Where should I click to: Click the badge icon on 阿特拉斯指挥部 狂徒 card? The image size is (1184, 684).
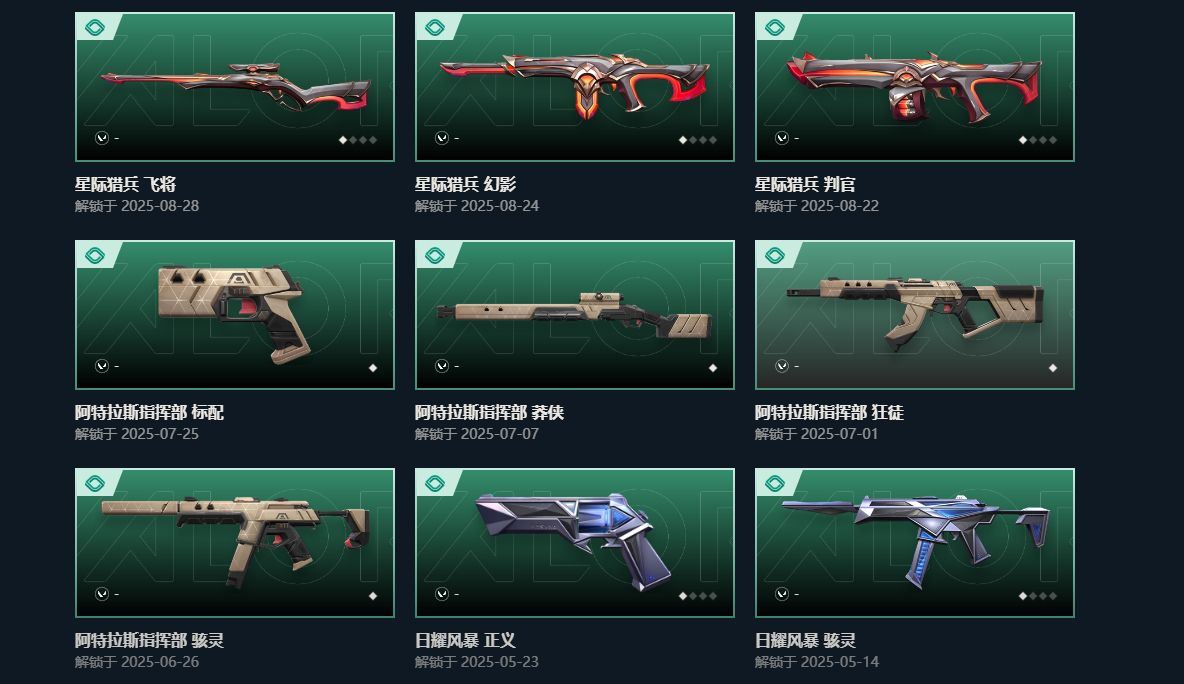(x=774, y=256)
